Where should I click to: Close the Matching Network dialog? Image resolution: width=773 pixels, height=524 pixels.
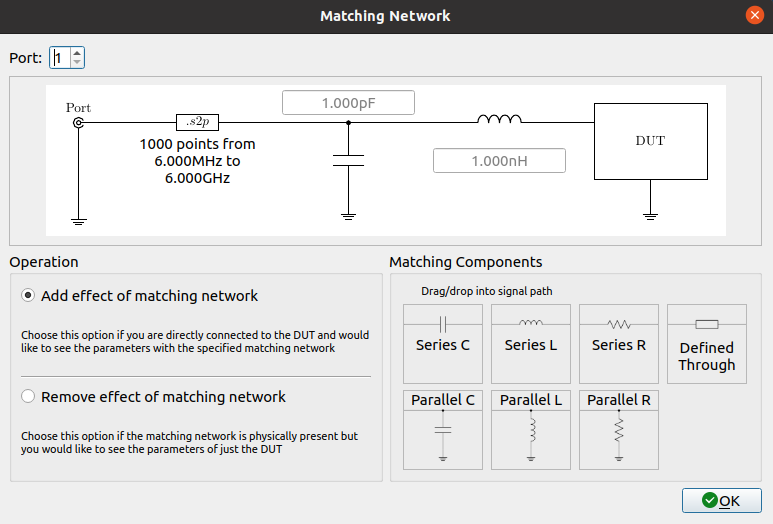[753, 15]
